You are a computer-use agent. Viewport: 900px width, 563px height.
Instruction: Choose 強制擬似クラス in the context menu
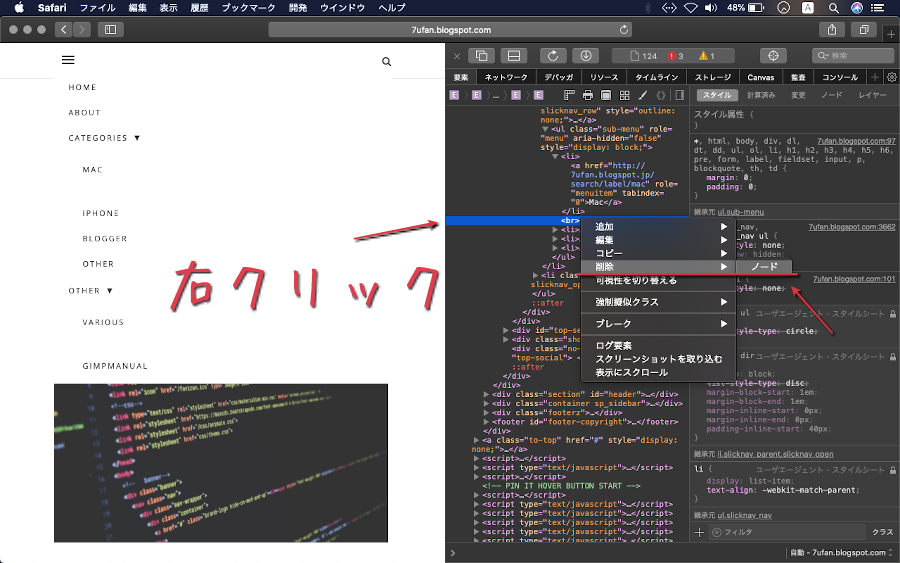coord(659,302)
